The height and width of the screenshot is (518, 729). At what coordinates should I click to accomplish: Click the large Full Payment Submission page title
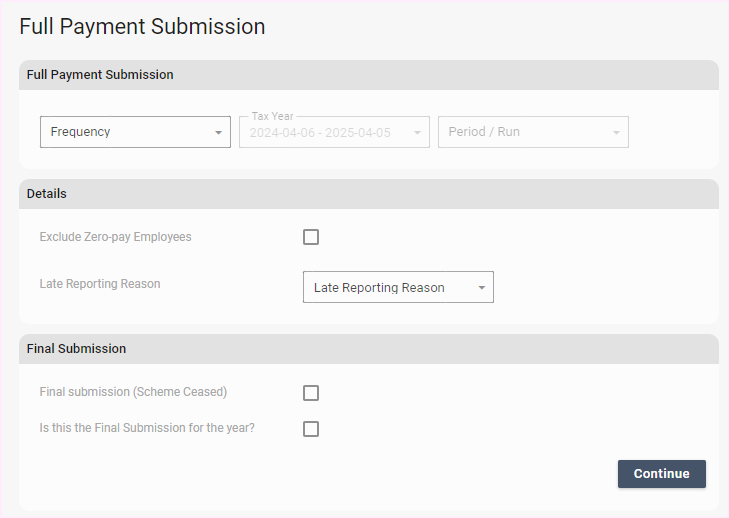142,27
